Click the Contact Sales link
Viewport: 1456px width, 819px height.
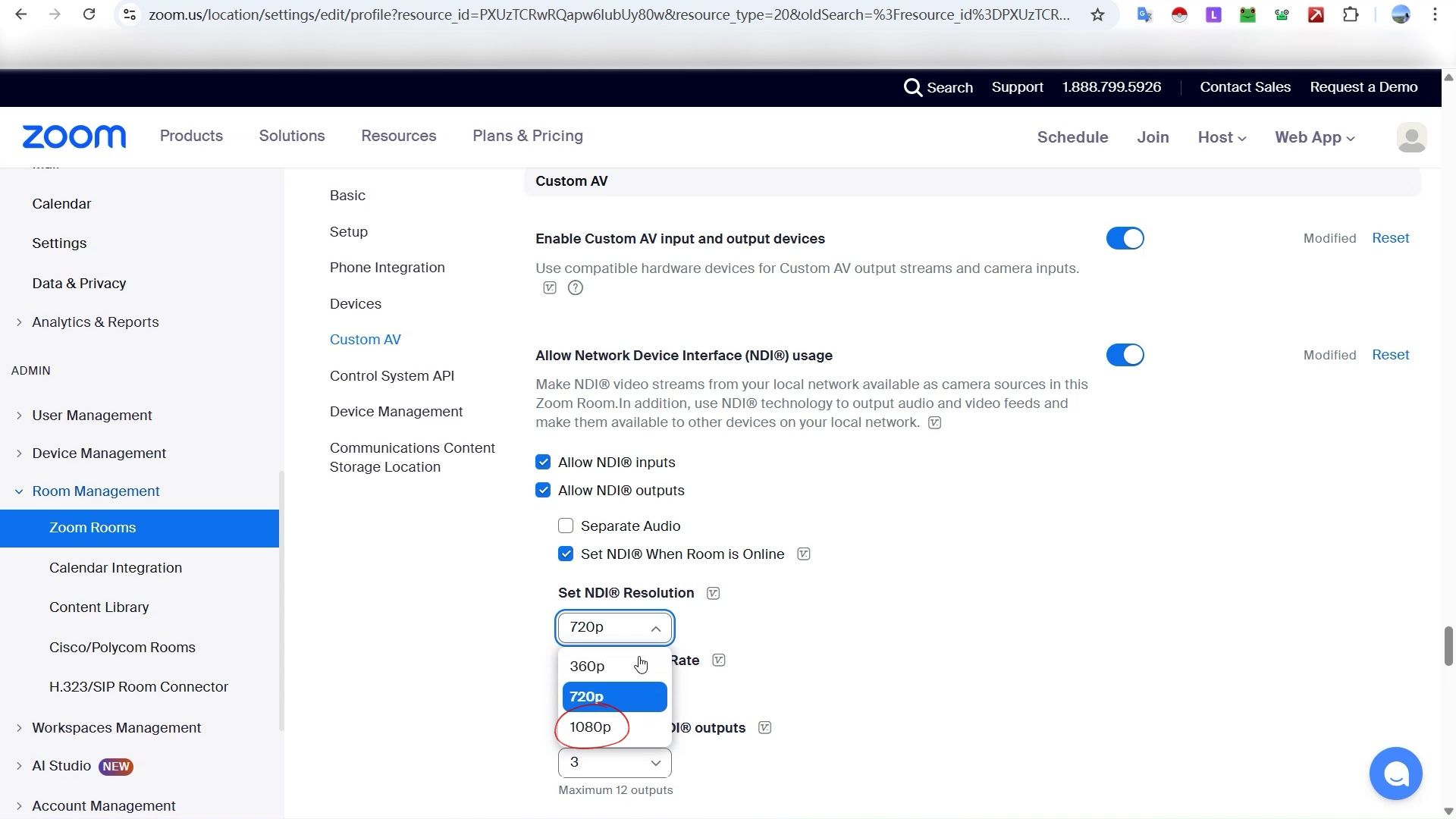pos(1244,87)
